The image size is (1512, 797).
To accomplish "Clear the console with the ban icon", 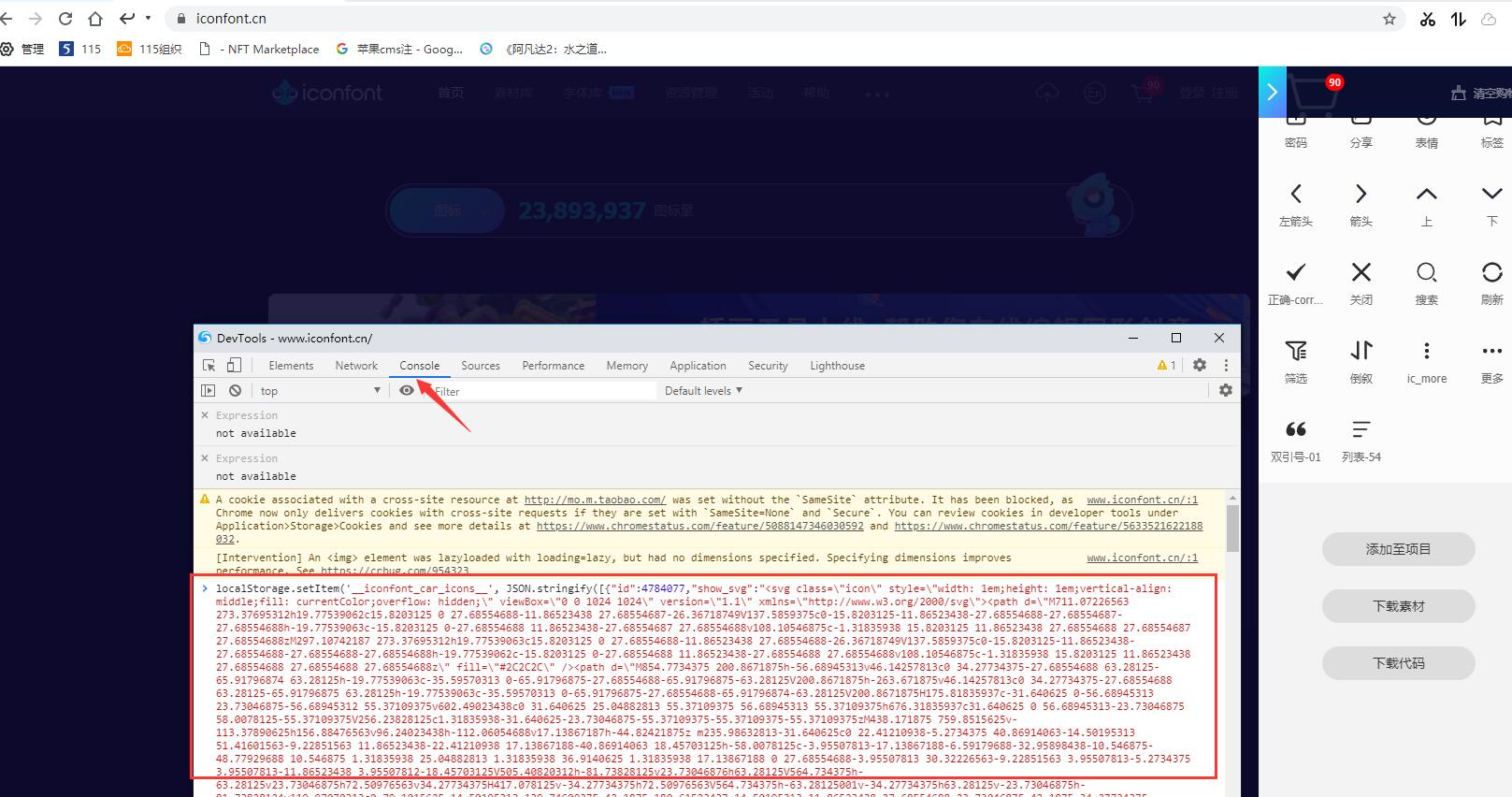I will point(236,391).
